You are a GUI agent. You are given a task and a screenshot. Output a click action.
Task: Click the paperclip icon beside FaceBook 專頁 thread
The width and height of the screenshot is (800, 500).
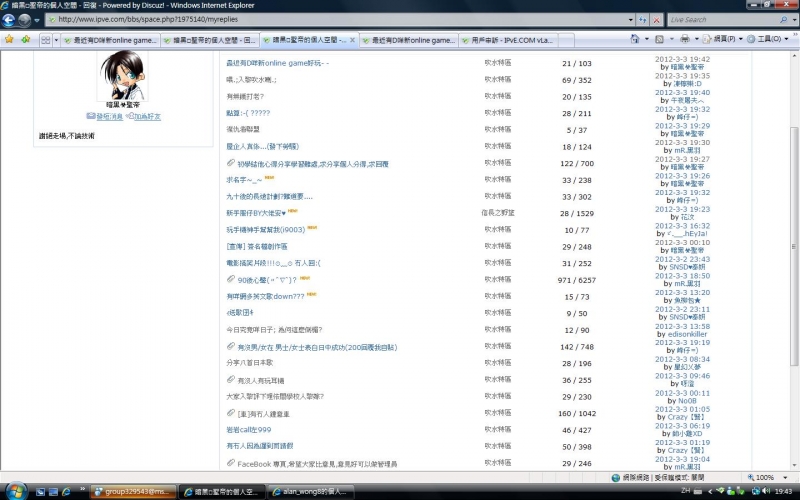pyautogui.click(x=231, y=463)
